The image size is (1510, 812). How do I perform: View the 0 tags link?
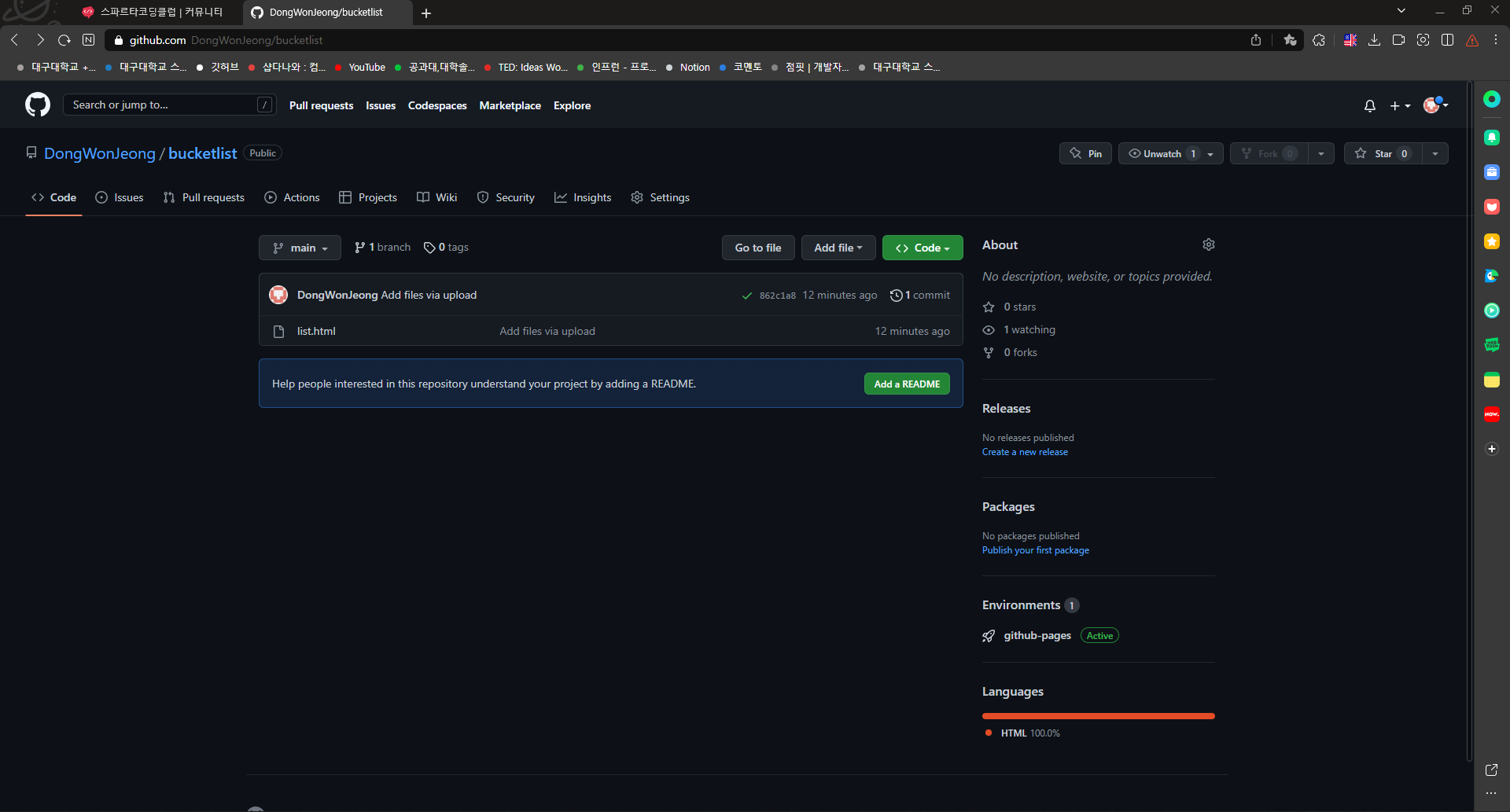tap(446, 248)
